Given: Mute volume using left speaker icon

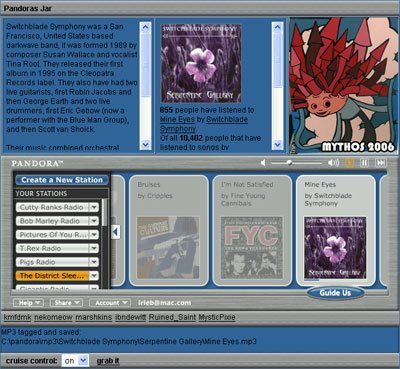Looking at the screenshot, I should (263, 163).
